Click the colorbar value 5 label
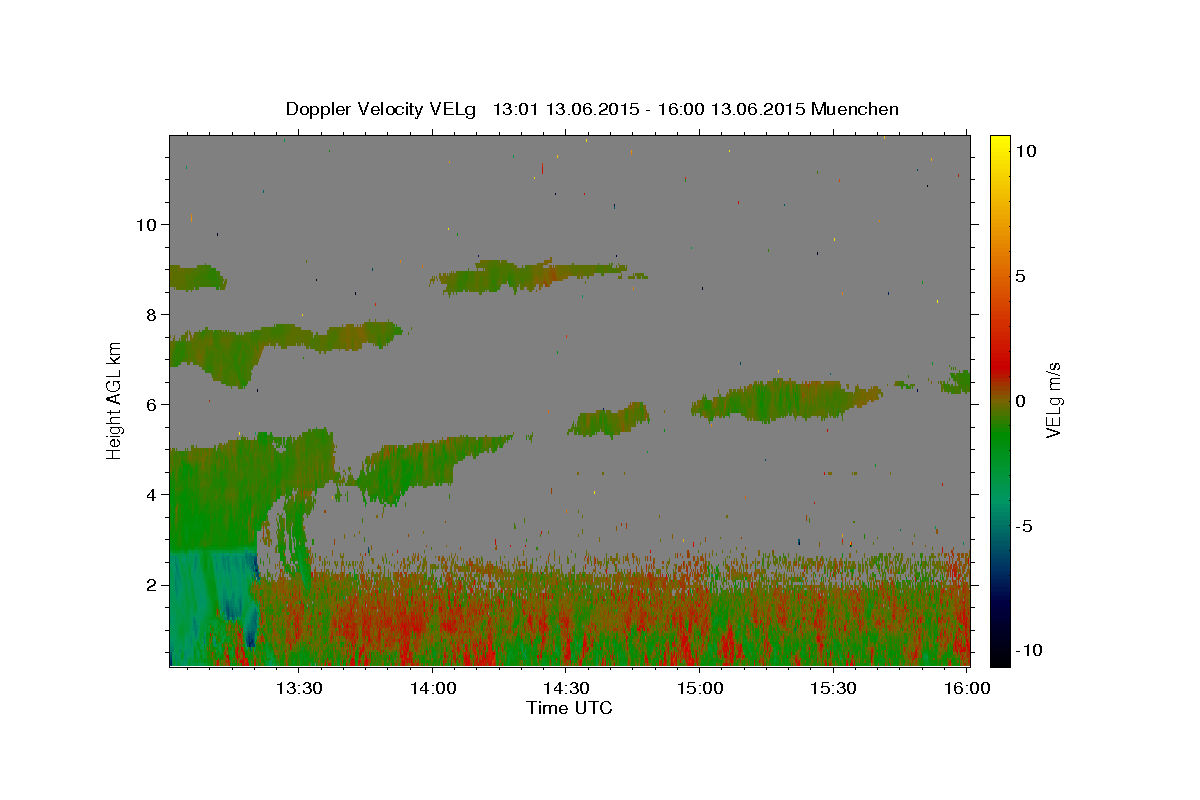Viewport: 1200px width, 800px height. pyautogui.click(x=1021, y=275)
